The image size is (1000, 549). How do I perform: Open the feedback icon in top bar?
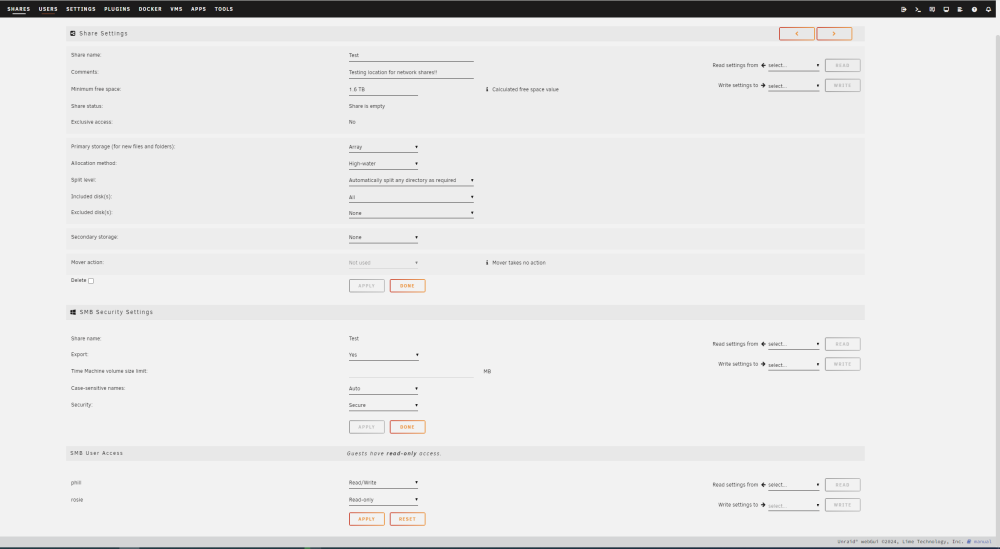click(x=932, y=10)
